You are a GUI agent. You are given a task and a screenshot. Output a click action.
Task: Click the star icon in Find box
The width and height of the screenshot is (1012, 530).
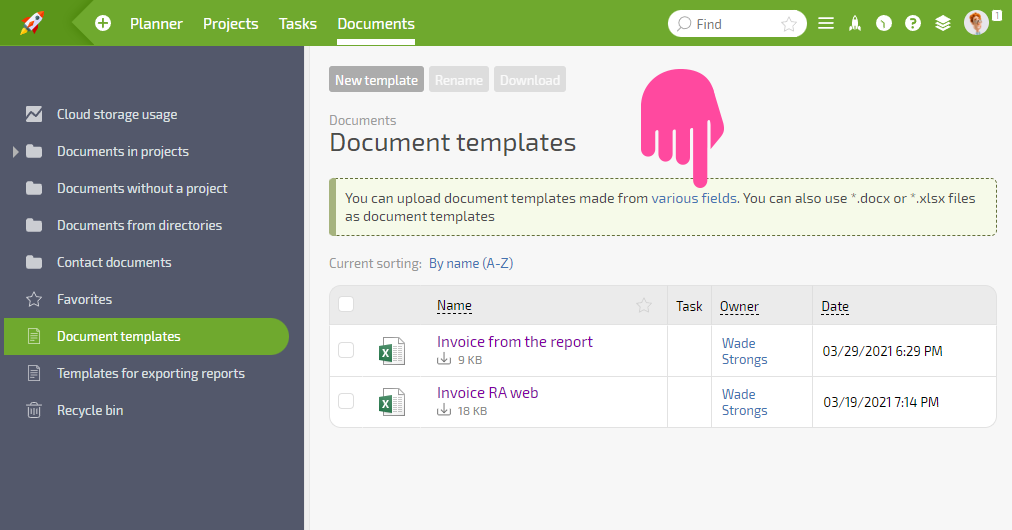coord(789,25)
